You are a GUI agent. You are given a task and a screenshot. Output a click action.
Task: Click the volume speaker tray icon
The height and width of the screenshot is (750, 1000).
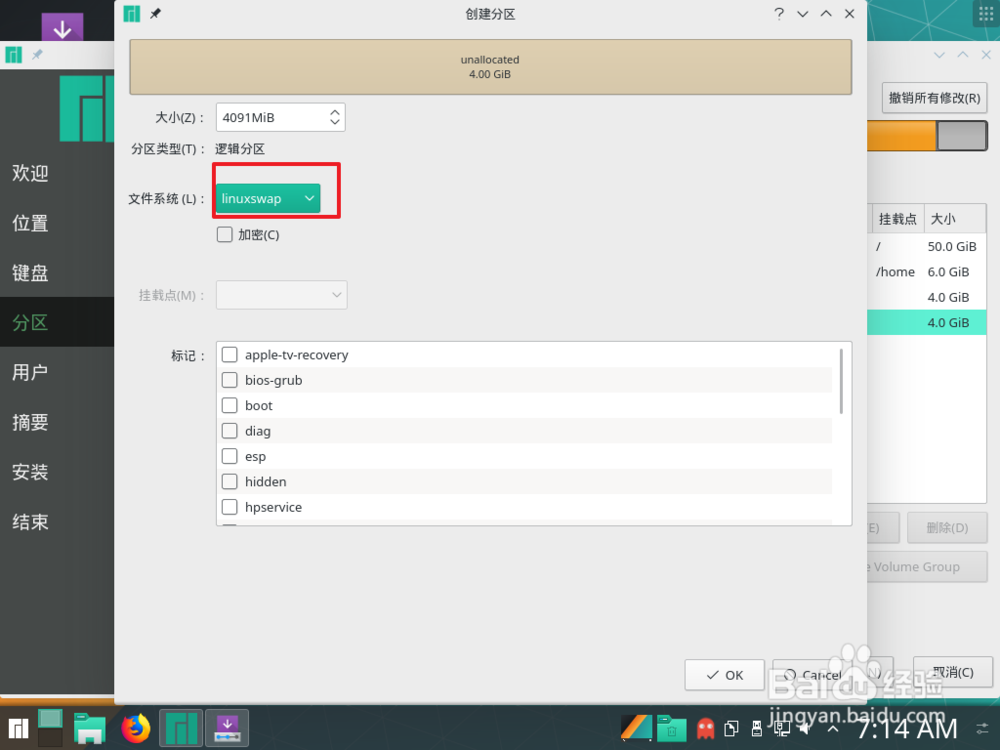(x=807, y=728)
